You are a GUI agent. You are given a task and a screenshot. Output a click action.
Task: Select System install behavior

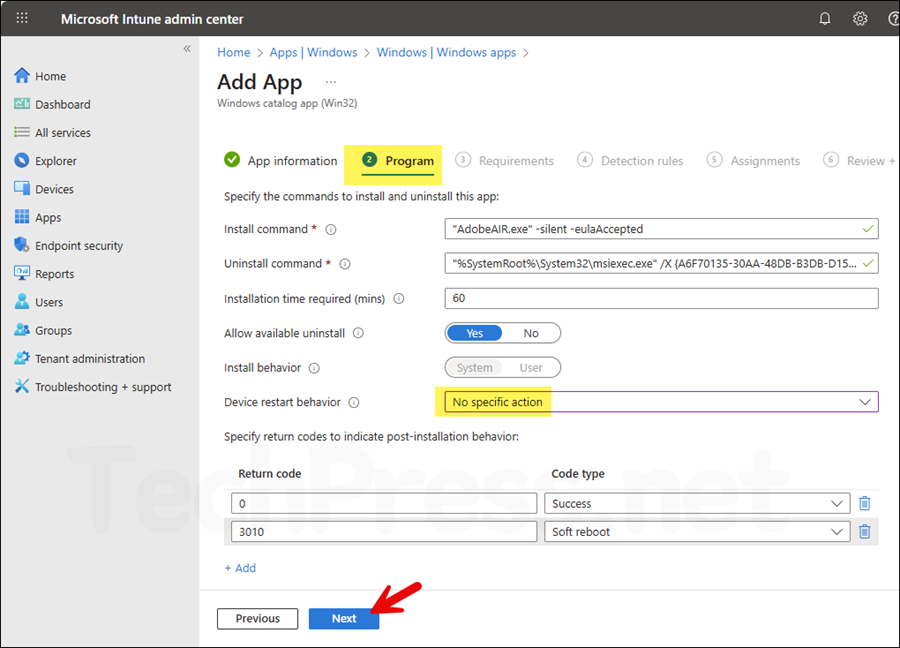coord(475,367)
